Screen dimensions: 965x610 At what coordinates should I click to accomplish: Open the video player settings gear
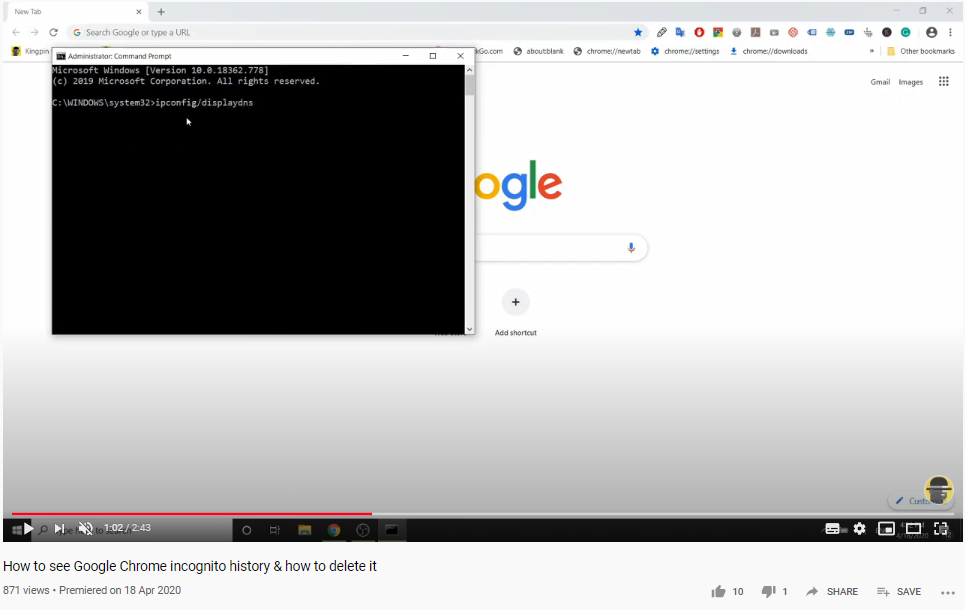[859, 529]
